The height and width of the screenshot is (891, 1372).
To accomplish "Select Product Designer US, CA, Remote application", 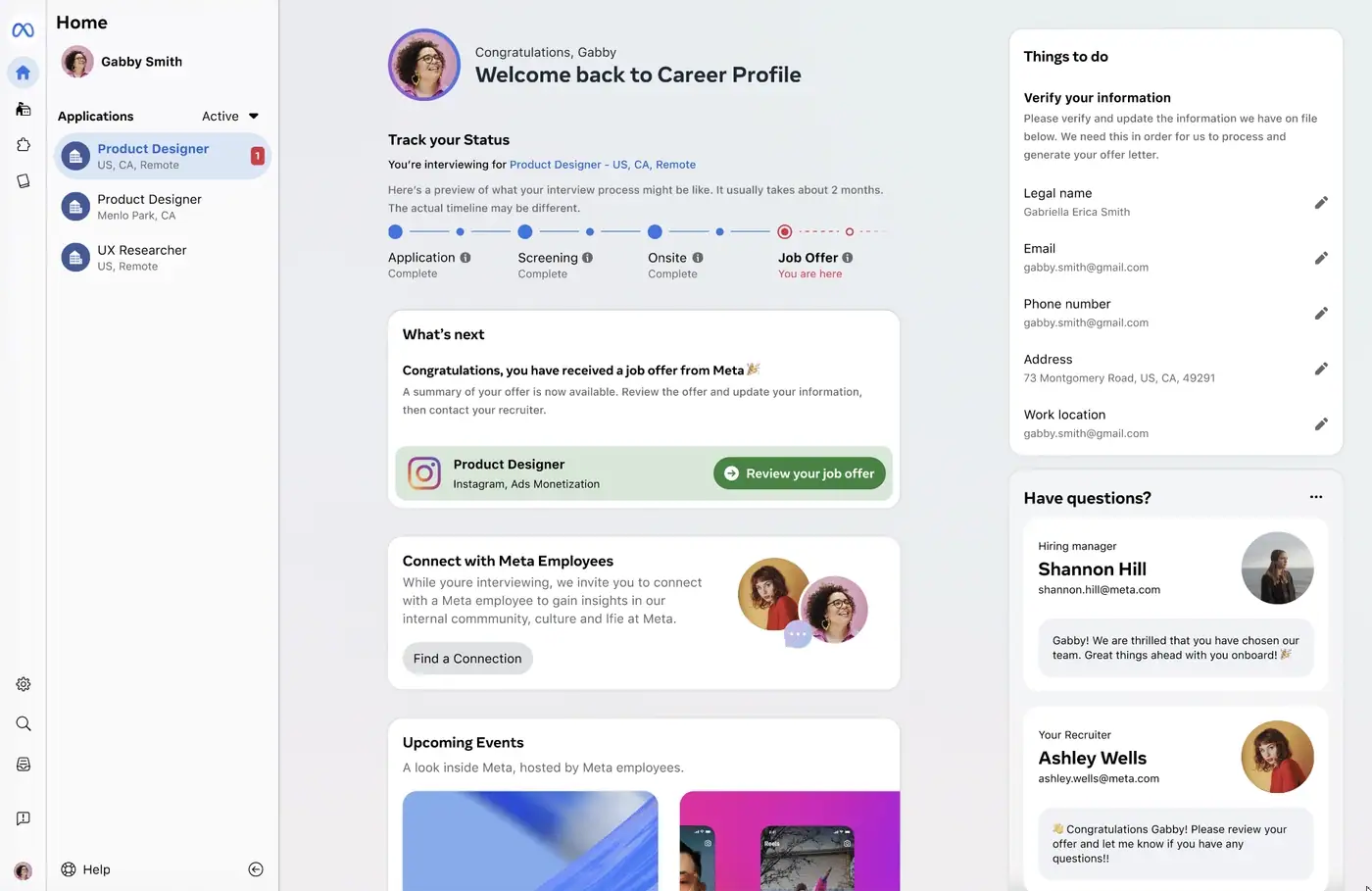I will (x=162, y=156).
